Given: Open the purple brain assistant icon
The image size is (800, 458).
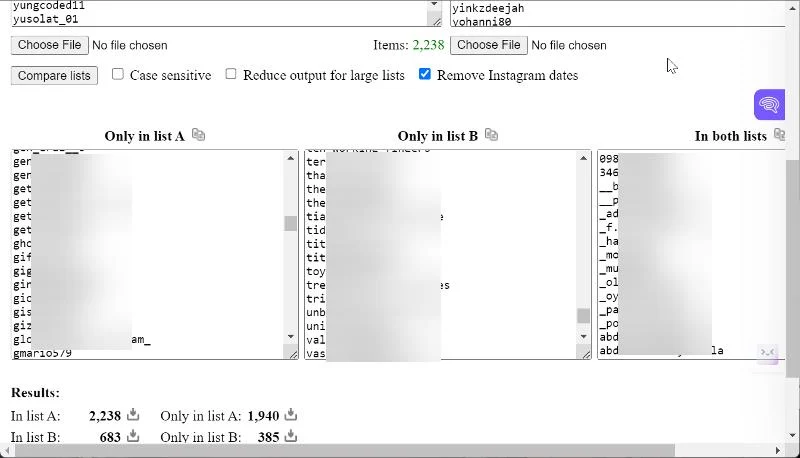Looking at the screenshot, I should 769,105.
